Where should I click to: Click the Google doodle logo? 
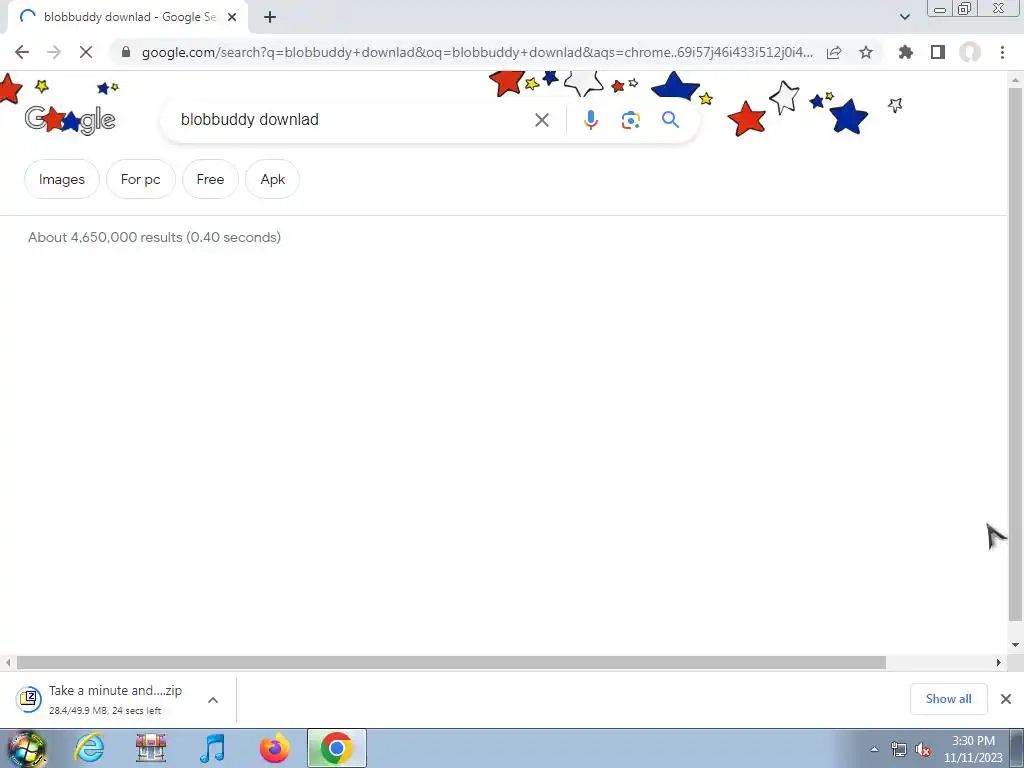coord(70,120)
